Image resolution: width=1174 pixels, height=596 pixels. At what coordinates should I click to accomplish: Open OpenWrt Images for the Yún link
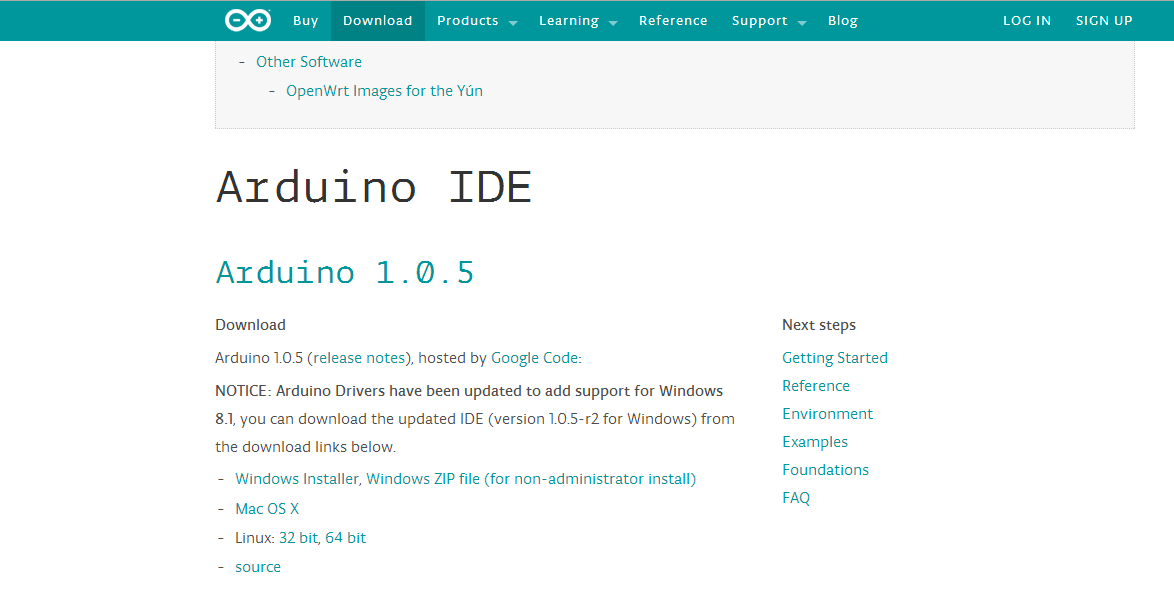[x=385, y=91]
